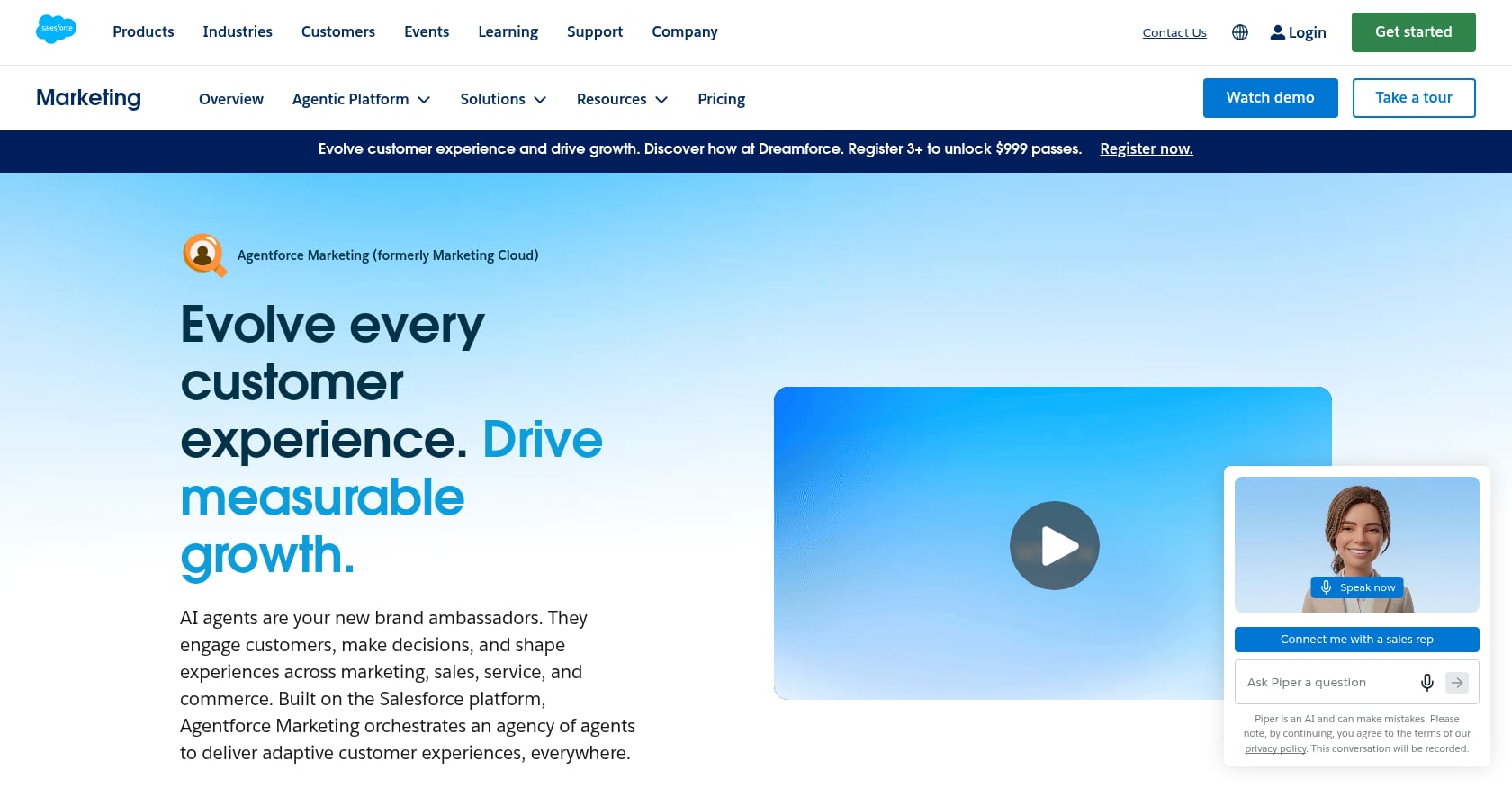
Task: Open the Products menu
Action: tap(143, 31)
